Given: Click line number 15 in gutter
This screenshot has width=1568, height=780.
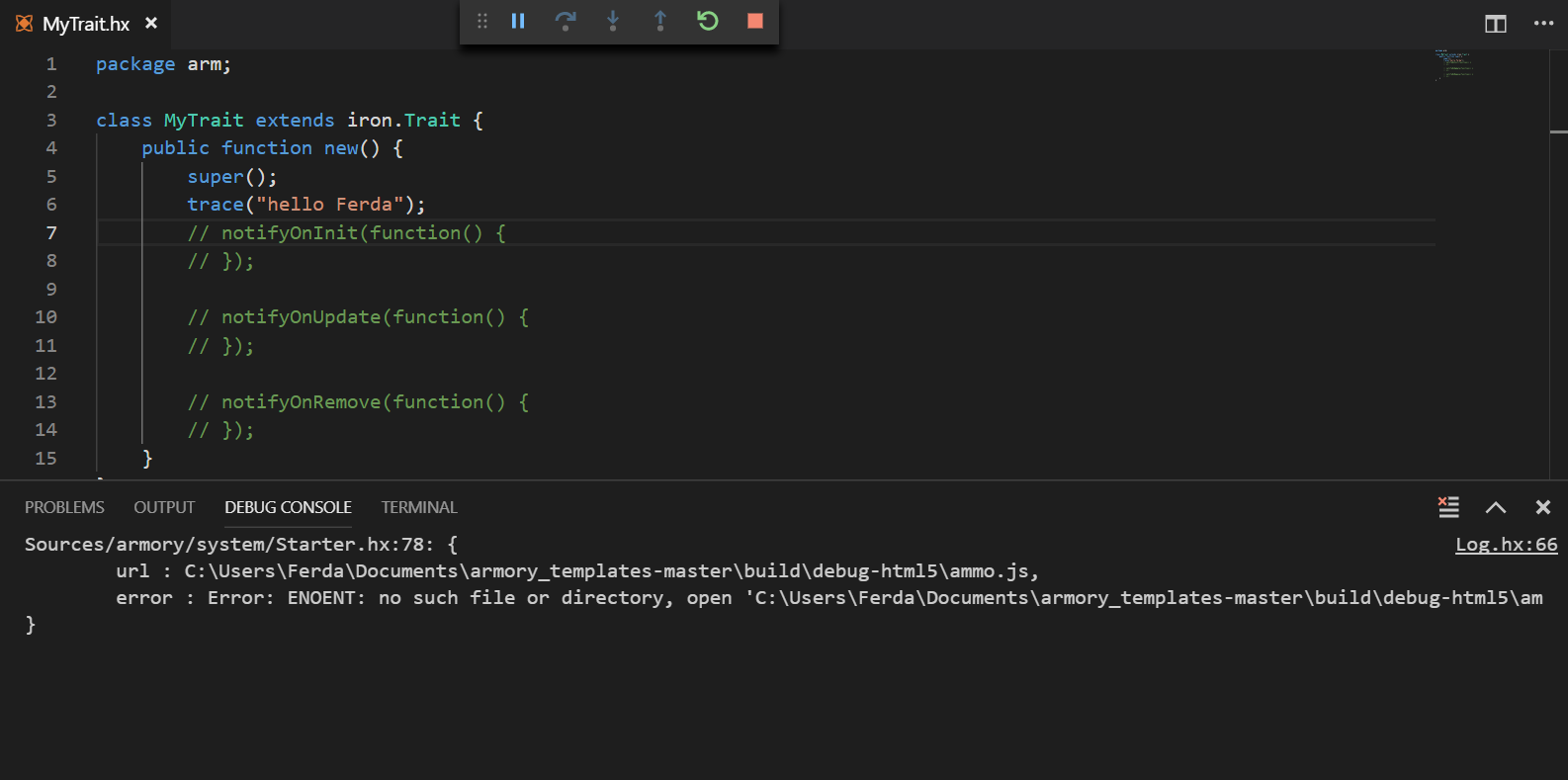Looking at the screenshot, I should [x=46, y=458].
